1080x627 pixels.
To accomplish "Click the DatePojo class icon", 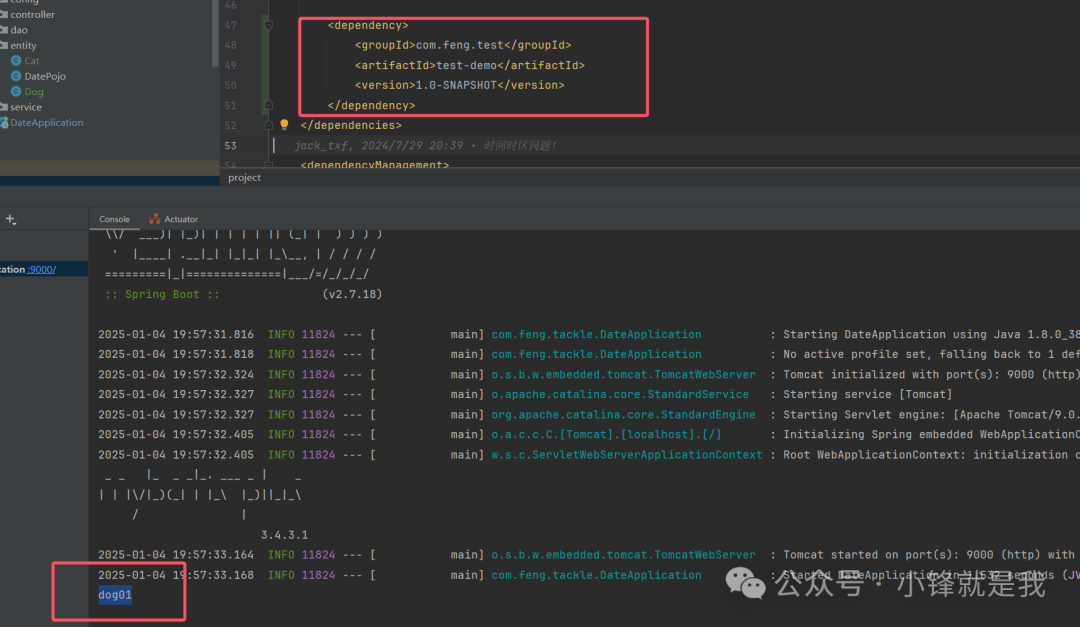I will point(16,76).
